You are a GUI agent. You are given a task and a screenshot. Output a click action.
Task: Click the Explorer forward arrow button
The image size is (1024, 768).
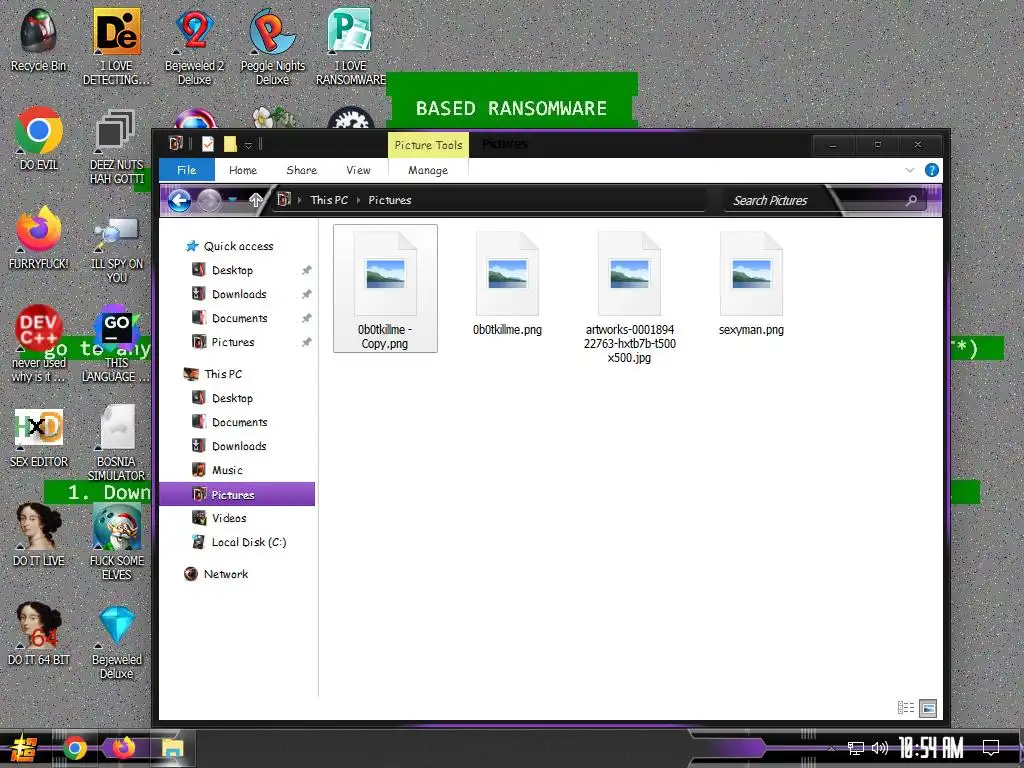point(209,200)
